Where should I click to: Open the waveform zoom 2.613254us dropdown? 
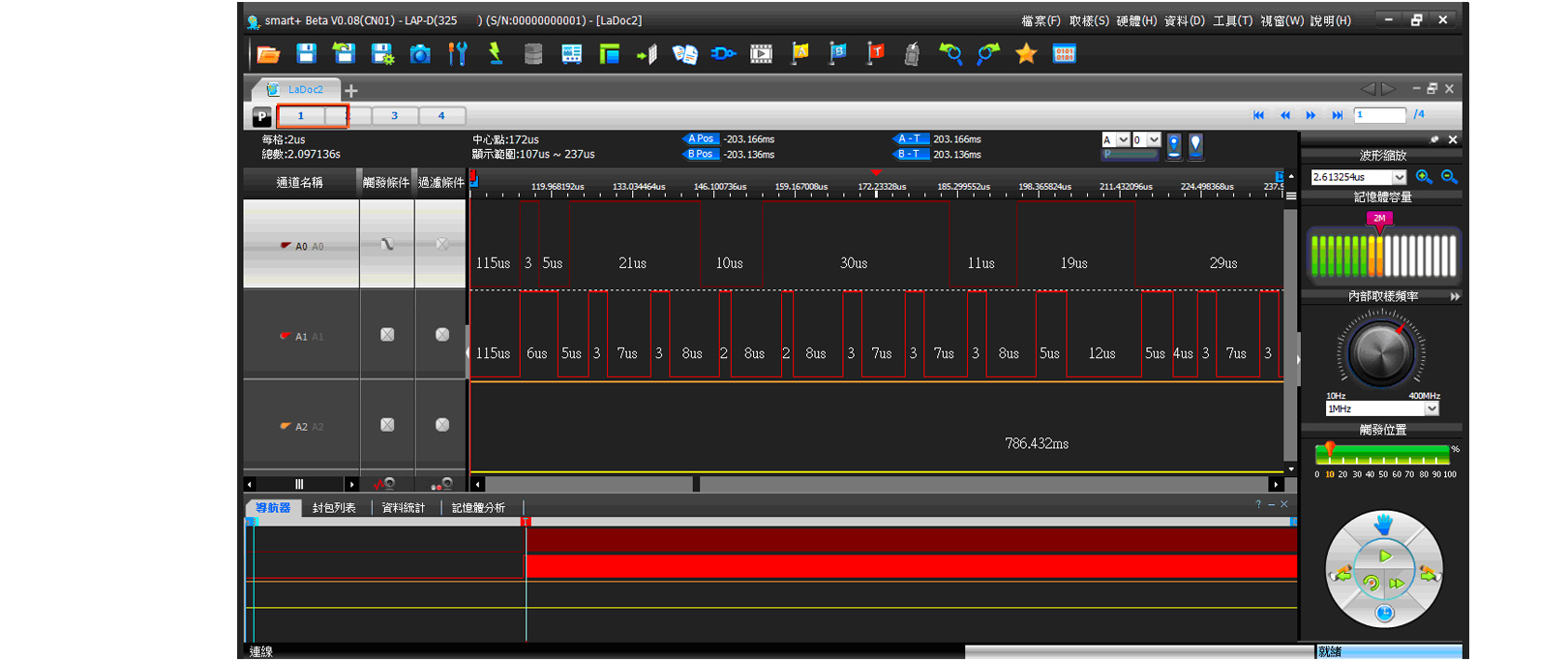pos(1399,178)
